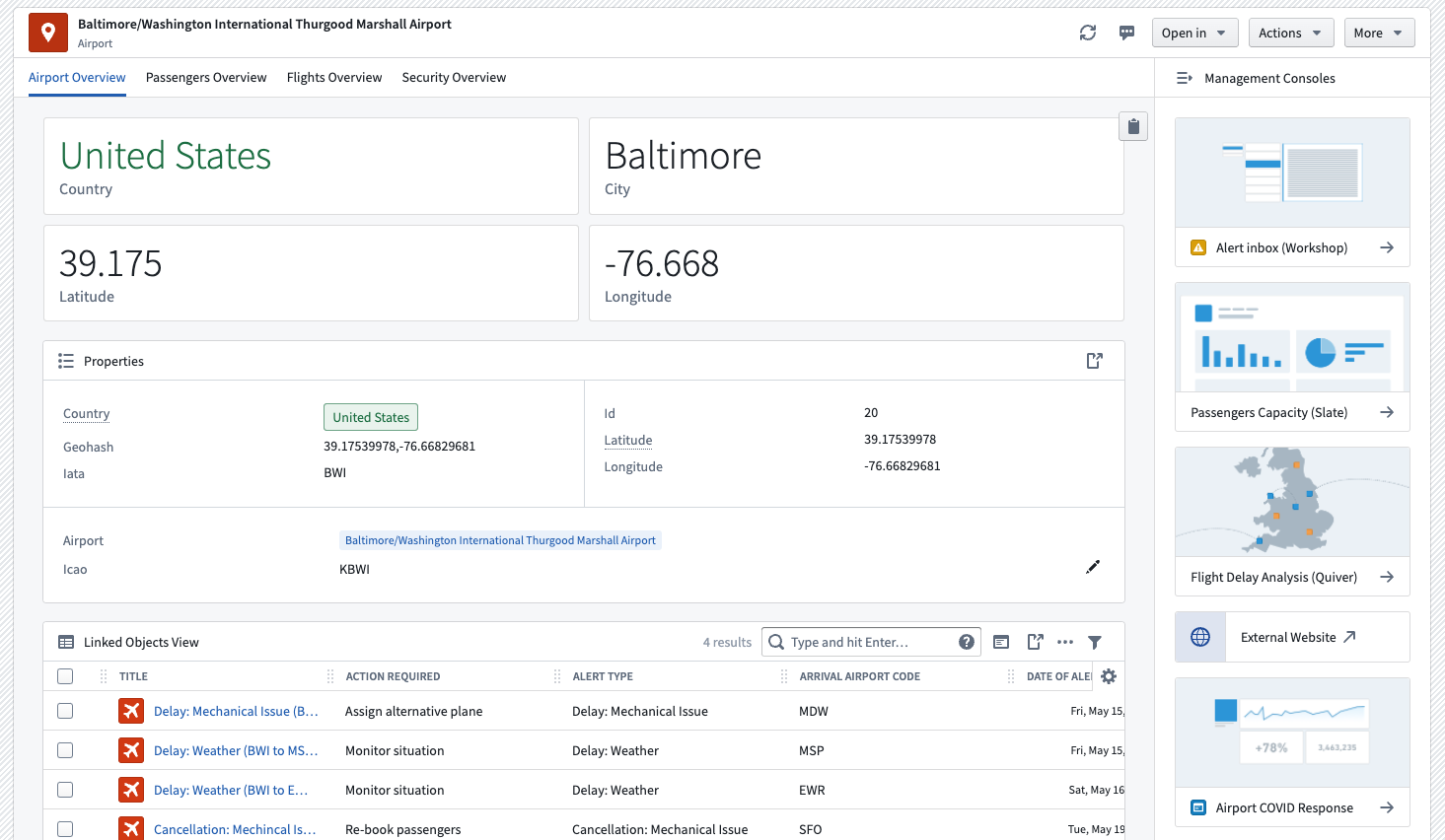Switch to the Passengers Overview tab
The width and height of the screenshot is (1445, 840).
point(206,77)
